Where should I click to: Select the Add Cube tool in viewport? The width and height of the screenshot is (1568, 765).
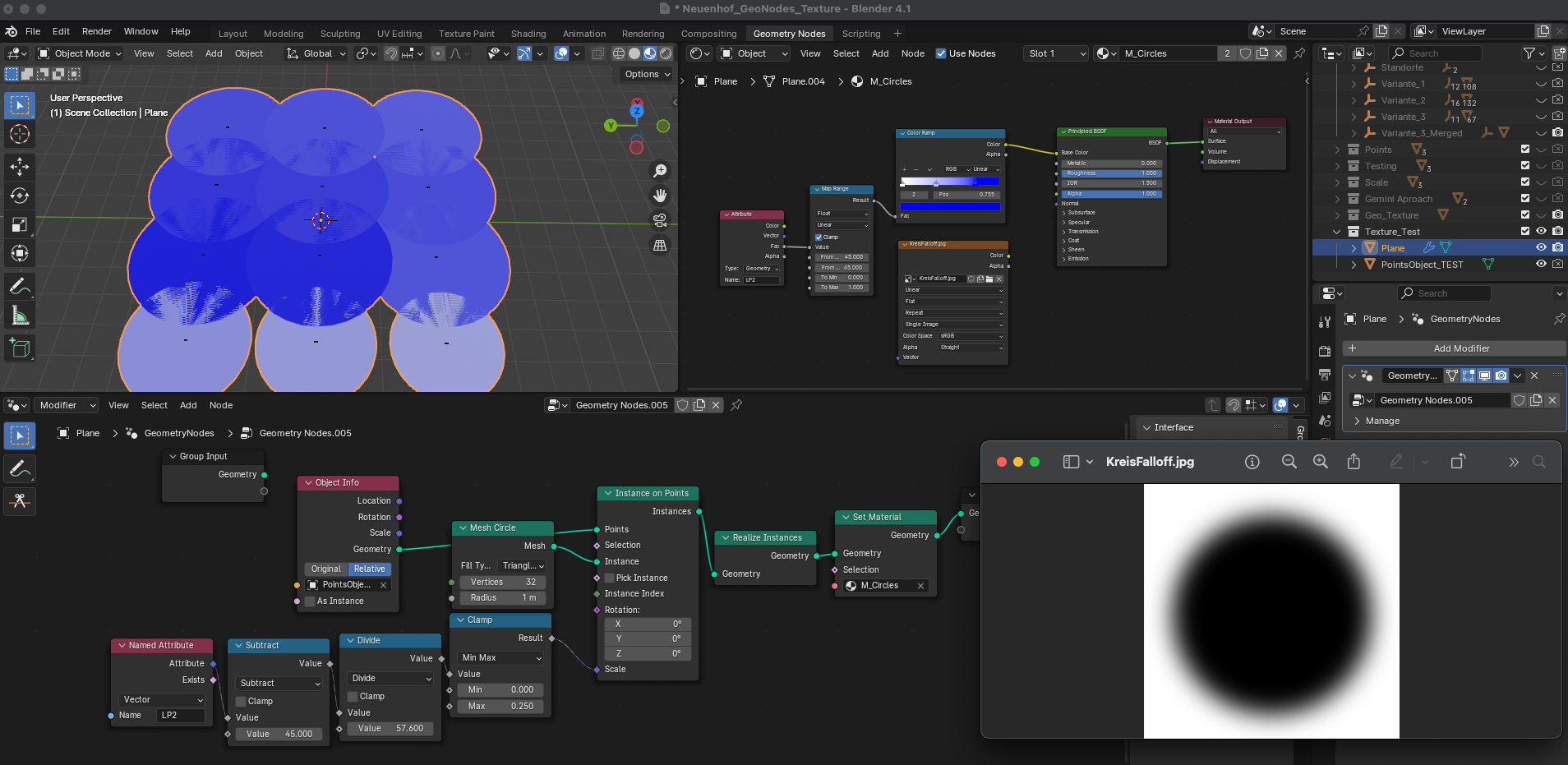(x=20, y=348)
